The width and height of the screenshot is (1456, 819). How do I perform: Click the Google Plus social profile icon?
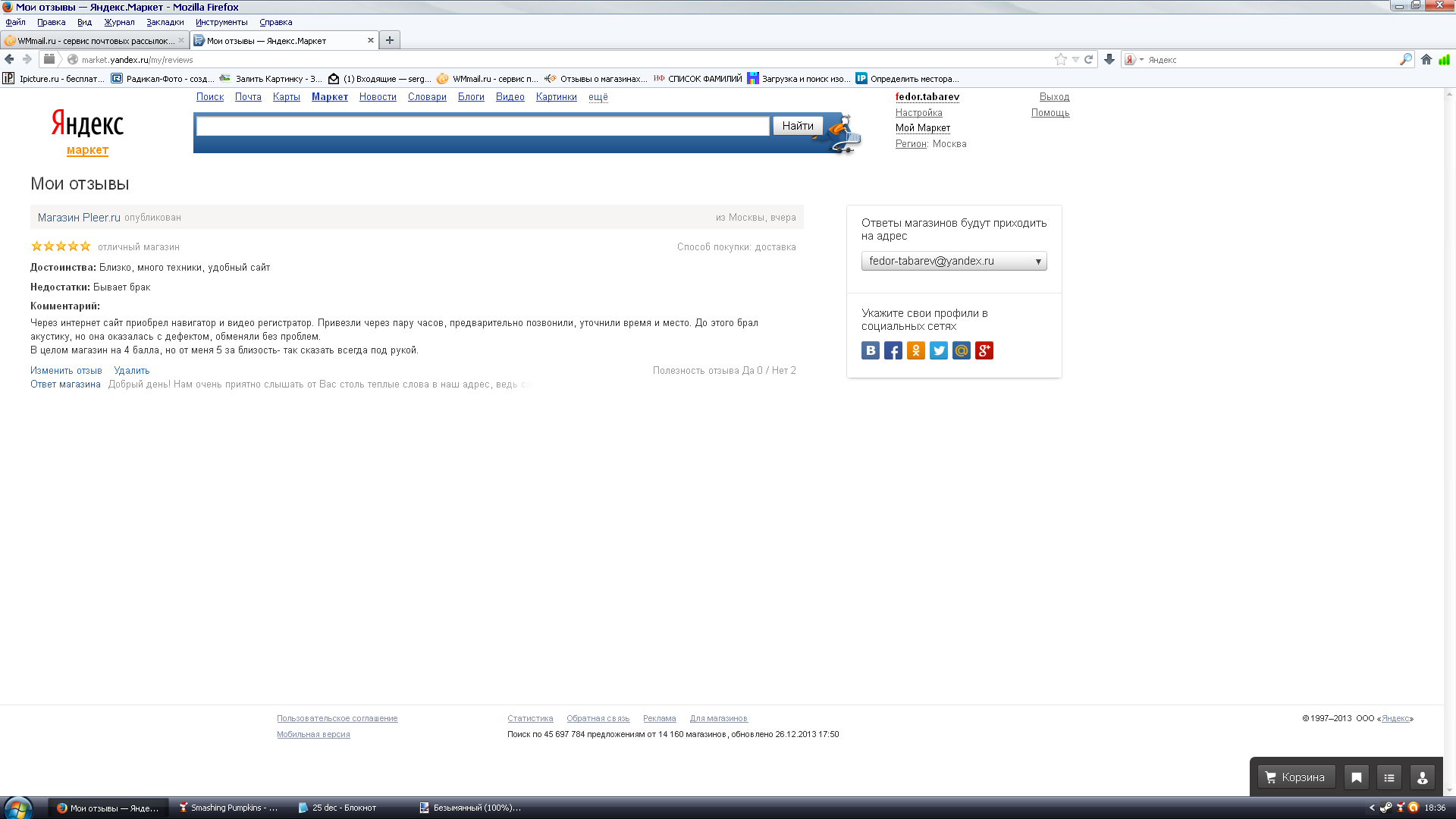(984, 350)
